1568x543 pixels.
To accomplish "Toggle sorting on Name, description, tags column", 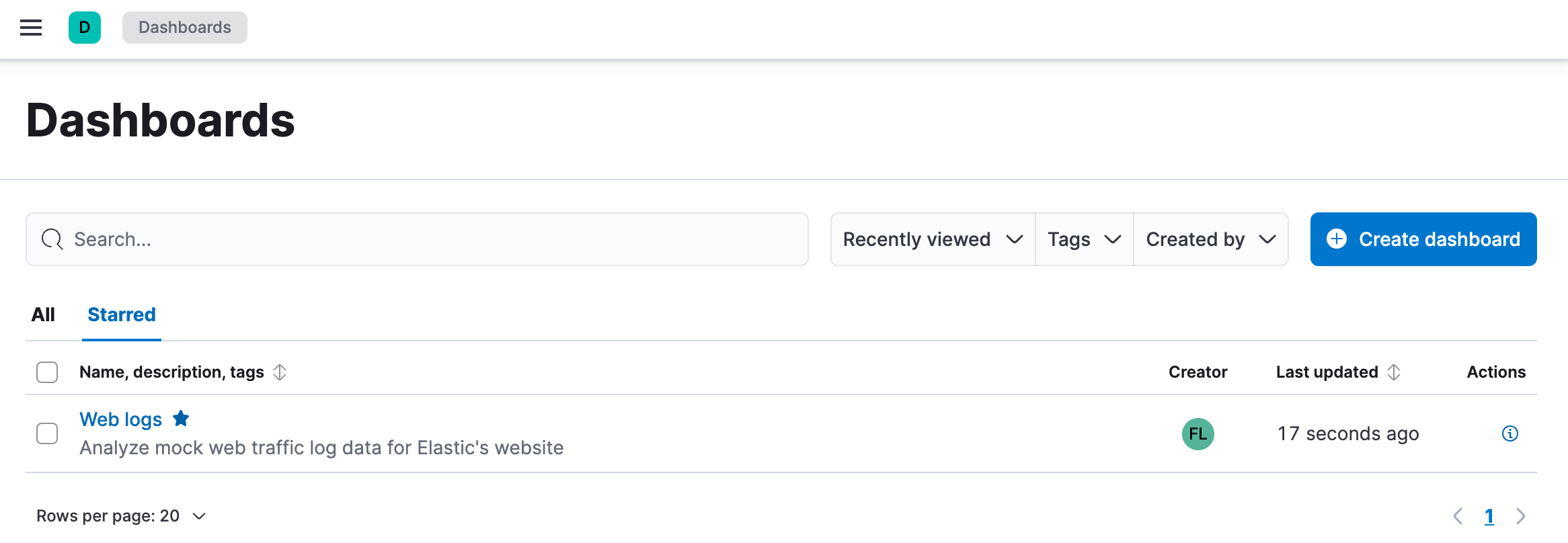I will [280, 372].
